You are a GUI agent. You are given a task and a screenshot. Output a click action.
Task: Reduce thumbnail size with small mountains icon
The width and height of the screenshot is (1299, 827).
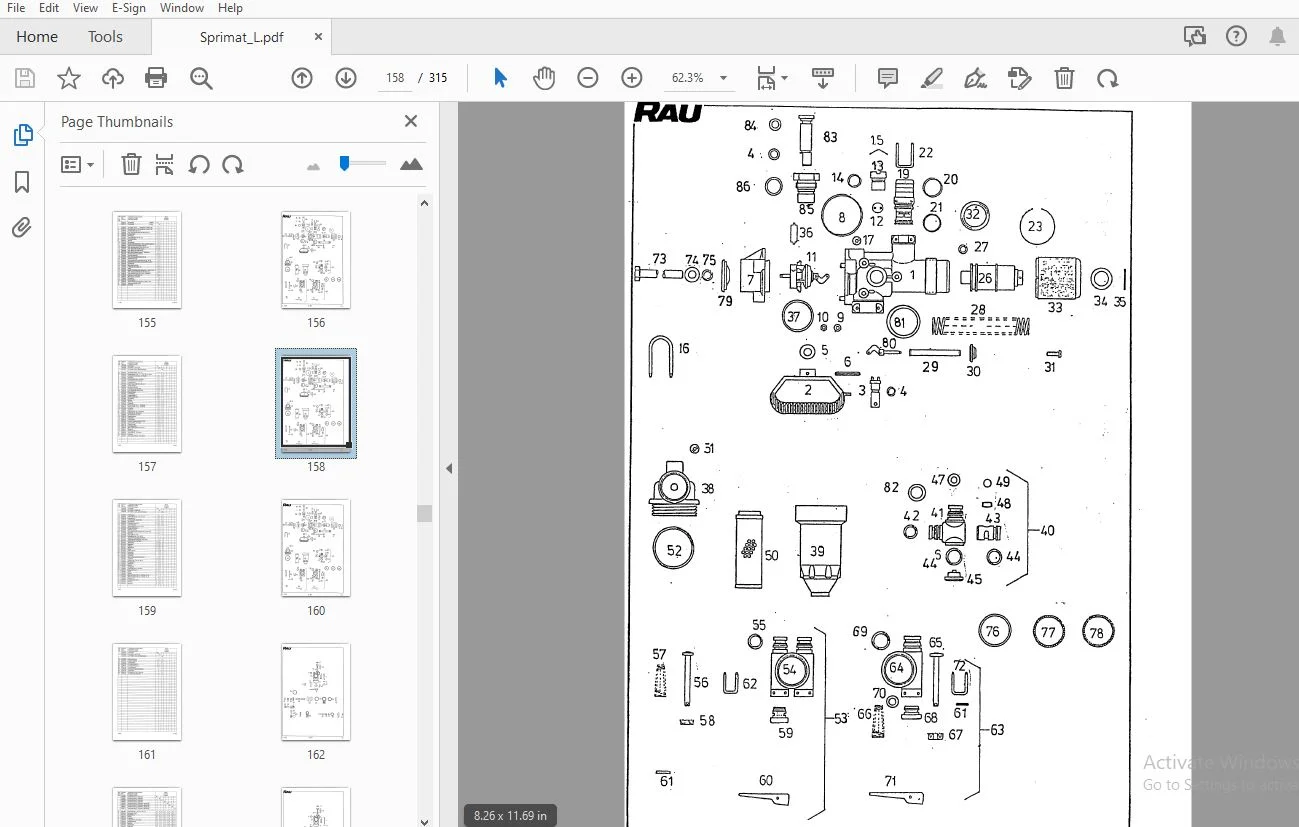pos(313,165)
